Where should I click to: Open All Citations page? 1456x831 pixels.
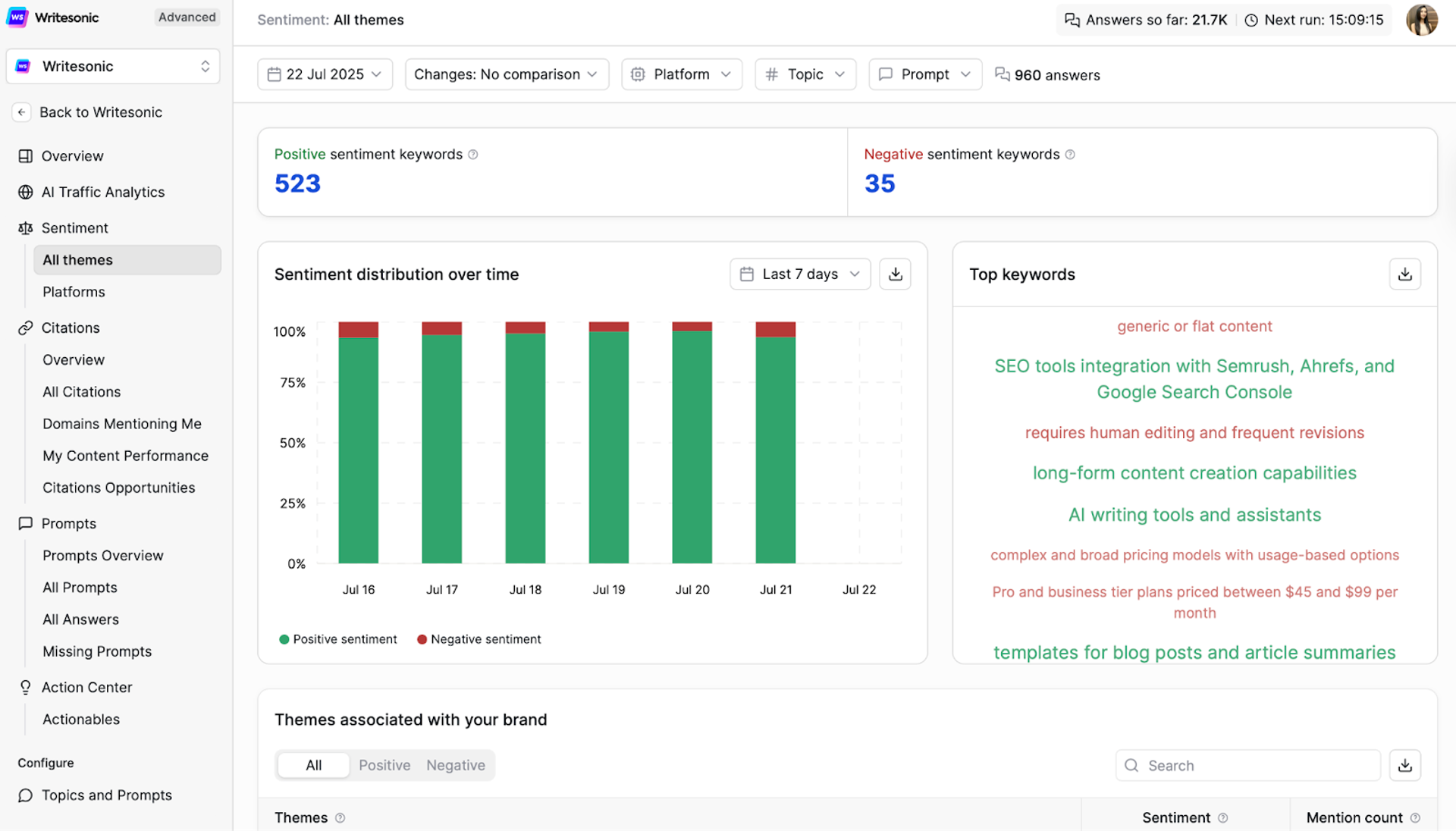click(82, 392)
